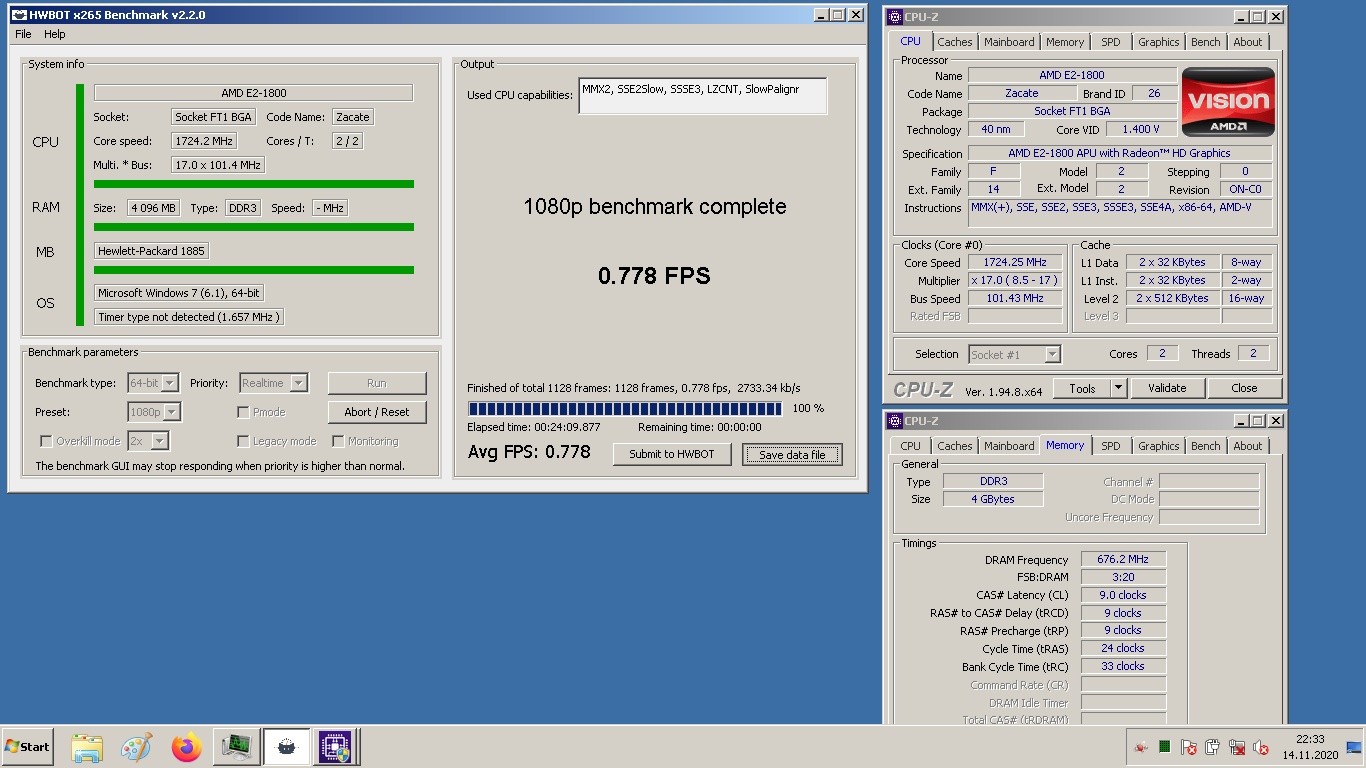The height and width of the screenshot is (768, 1366).
Task: Open the Paint taskbar icon
Action: point(136,747)
